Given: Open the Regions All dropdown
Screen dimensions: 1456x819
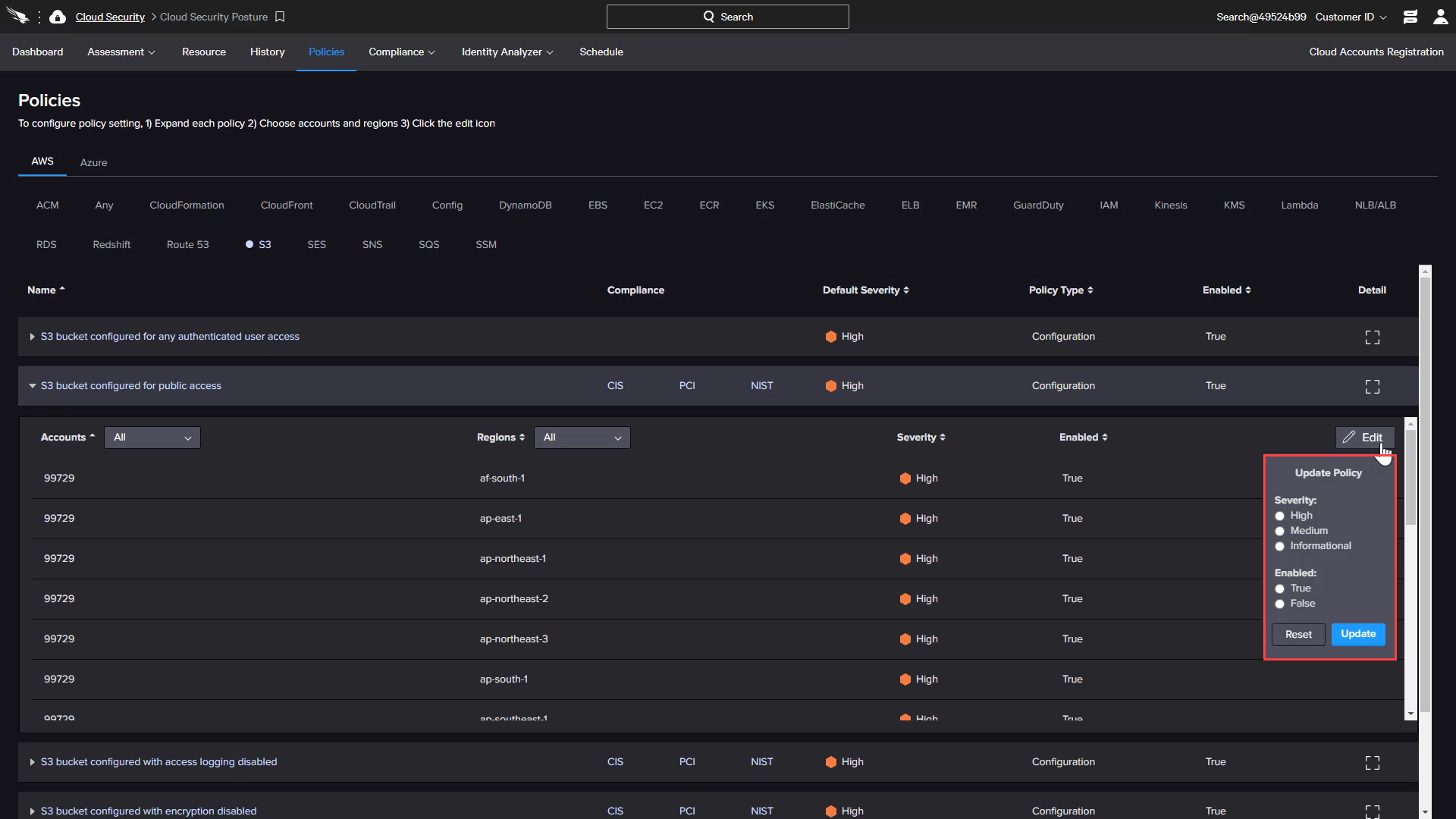Looking at the screenshot, I should coord(582,438).
